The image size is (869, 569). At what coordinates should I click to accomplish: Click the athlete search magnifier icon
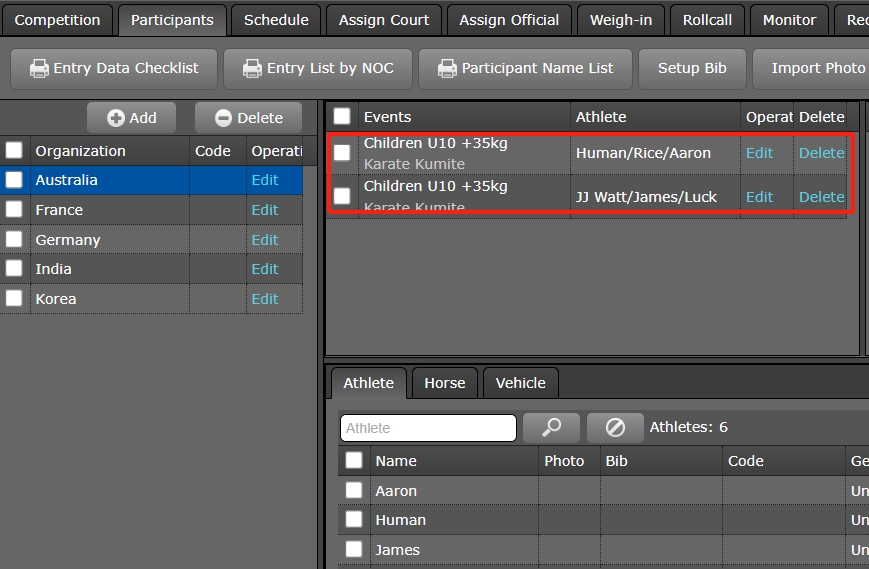pos(551,428)
